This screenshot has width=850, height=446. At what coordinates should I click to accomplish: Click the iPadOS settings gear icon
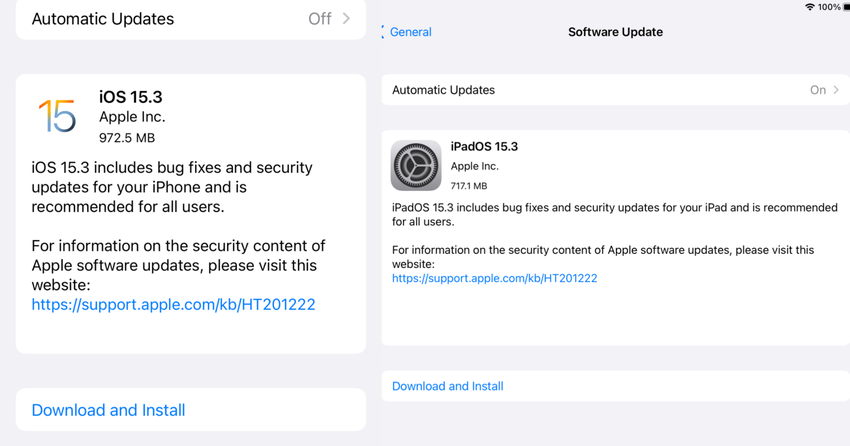click(x=415, y=165)
